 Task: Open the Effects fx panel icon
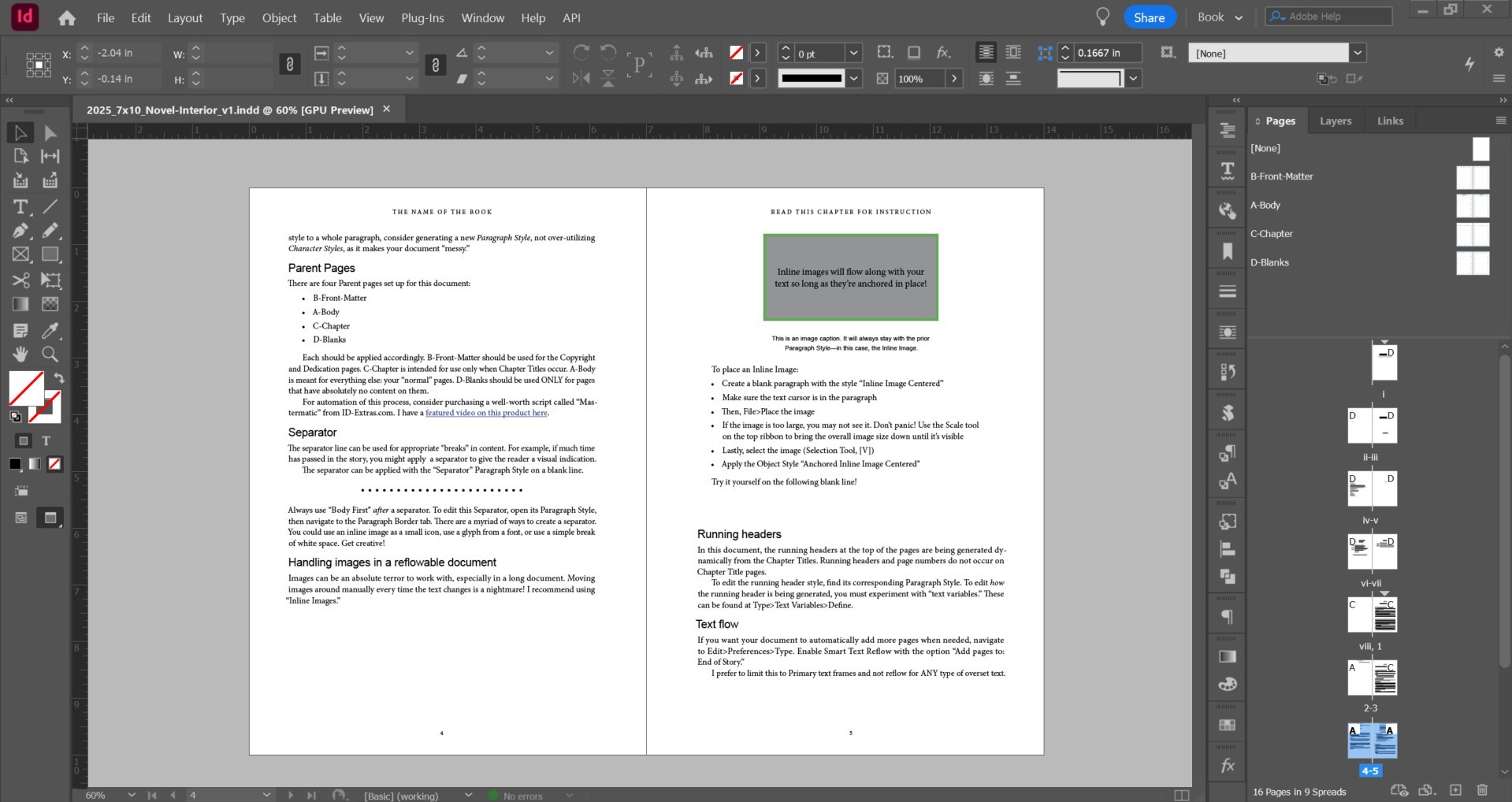coord(1228,765)
